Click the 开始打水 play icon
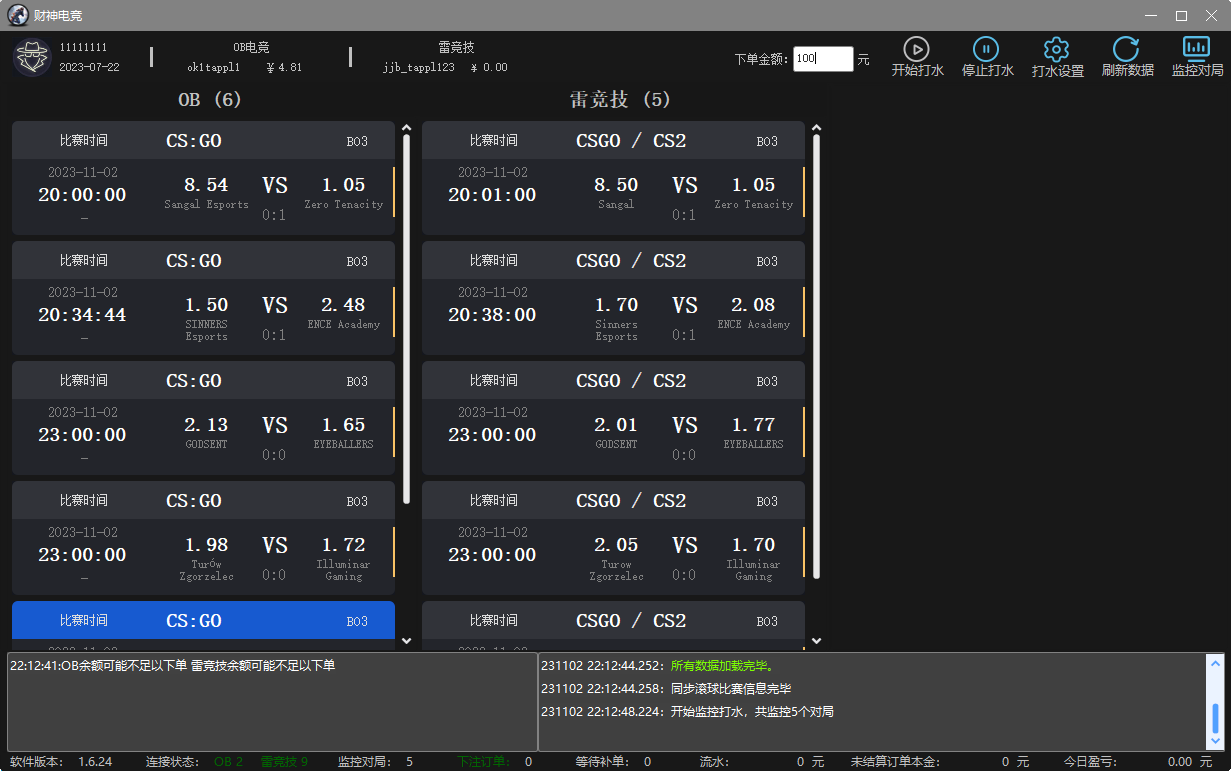Screen dimensions: 1231x771 (916, 50)
